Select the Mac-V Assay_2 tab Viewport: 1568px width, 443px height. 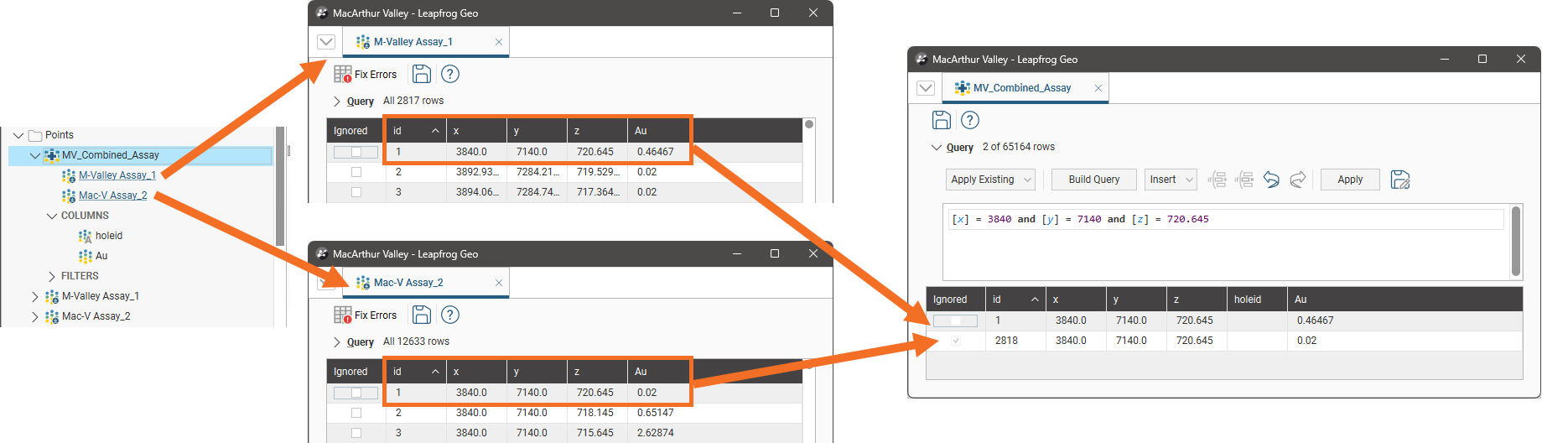(x=408, y=283)
